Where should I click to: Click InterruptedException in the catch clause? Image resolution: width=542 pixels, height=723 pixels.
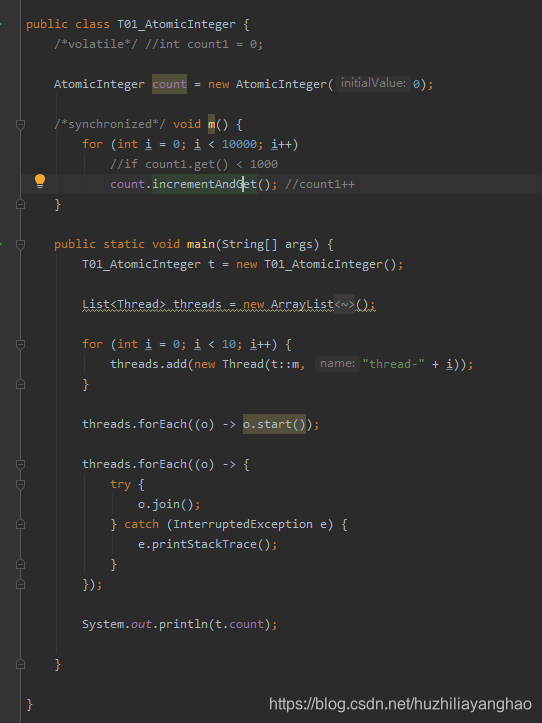243,524
